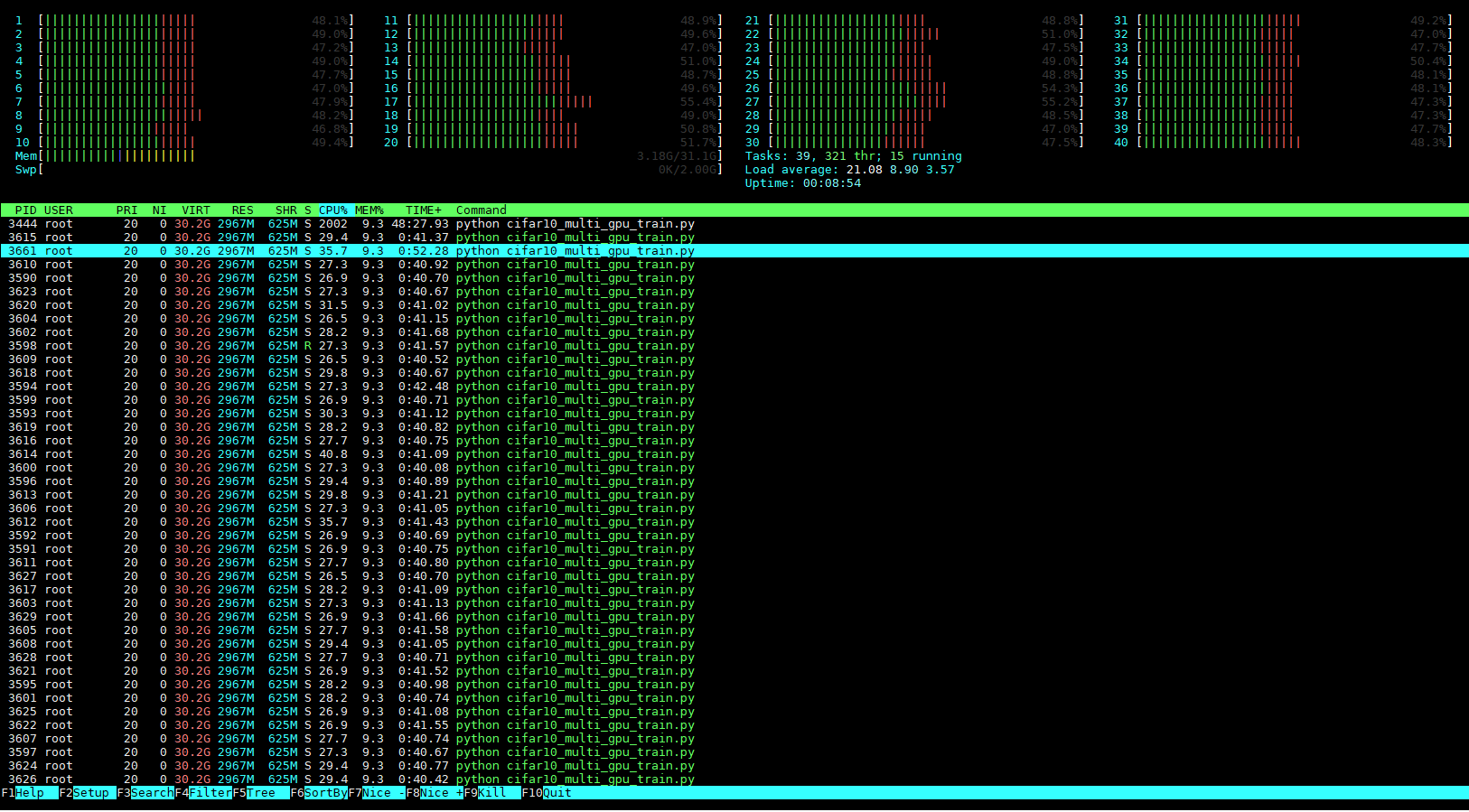The image size is (1469, 812).
Task: Sort by the SHR column header
Action: pyautogui.click(x=286, y=210)
